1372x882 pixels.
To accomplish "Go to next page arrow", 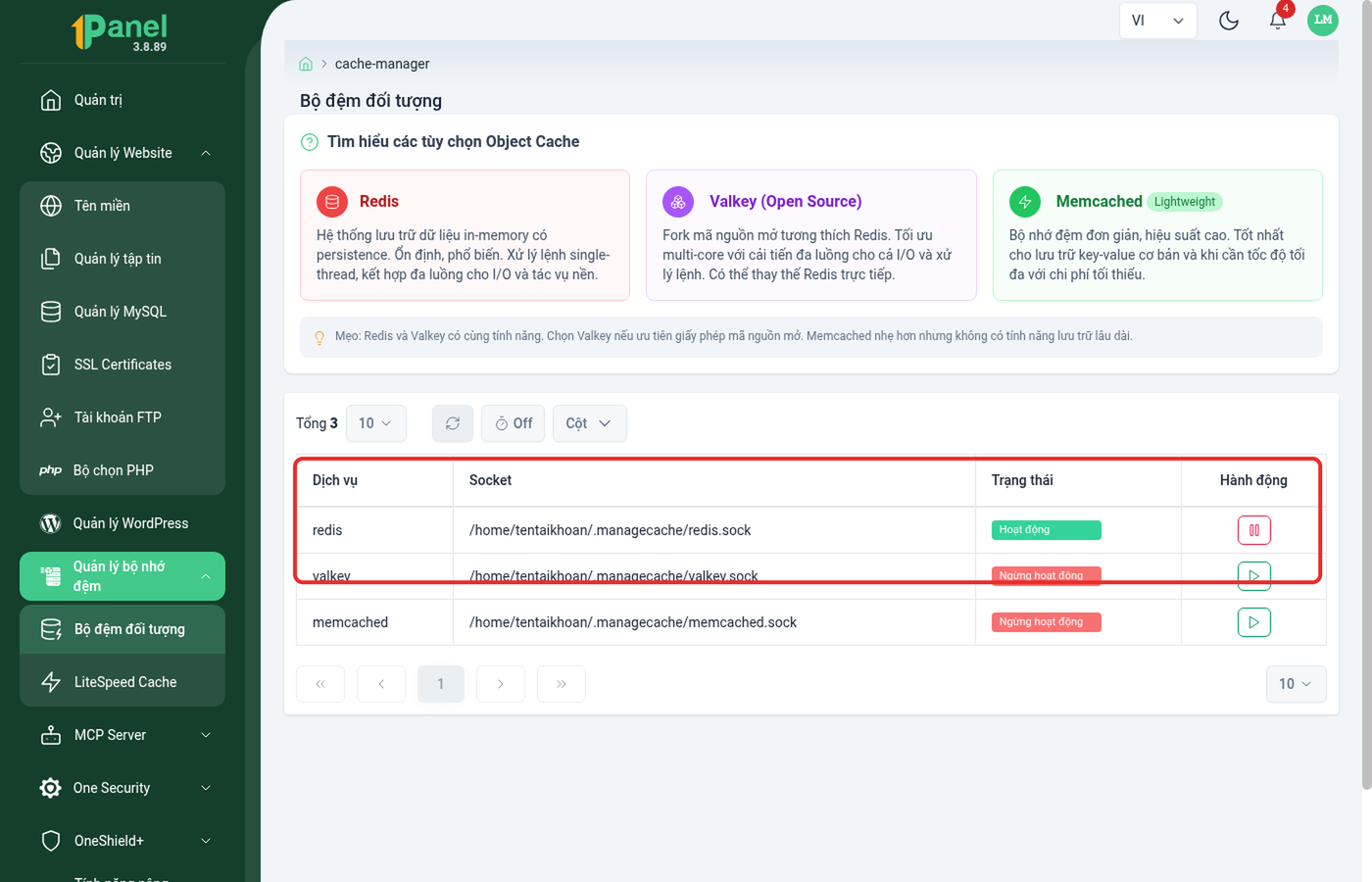I will [x=501, y=684].
